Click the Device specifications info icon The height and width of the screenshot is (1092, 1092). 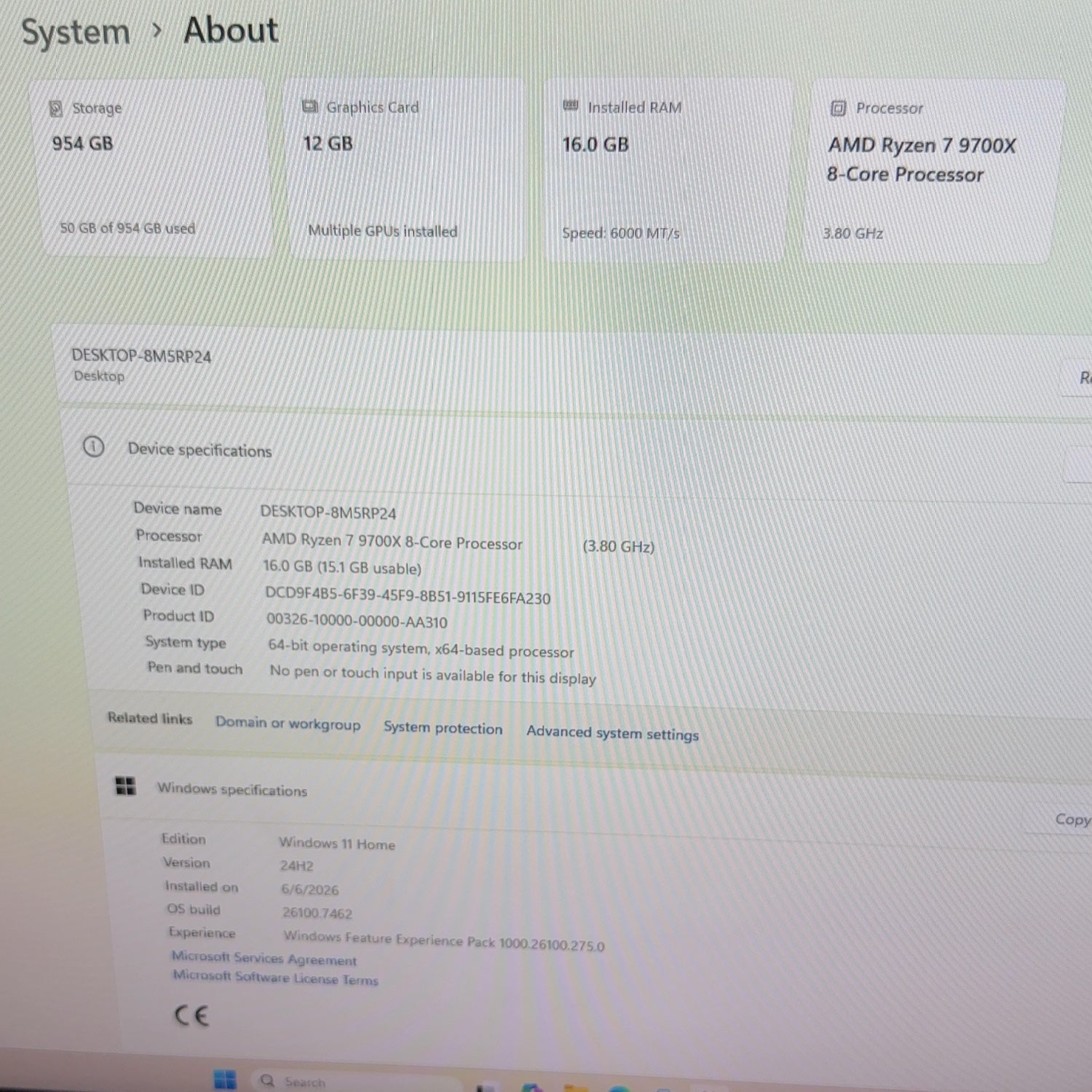[93, 446]
